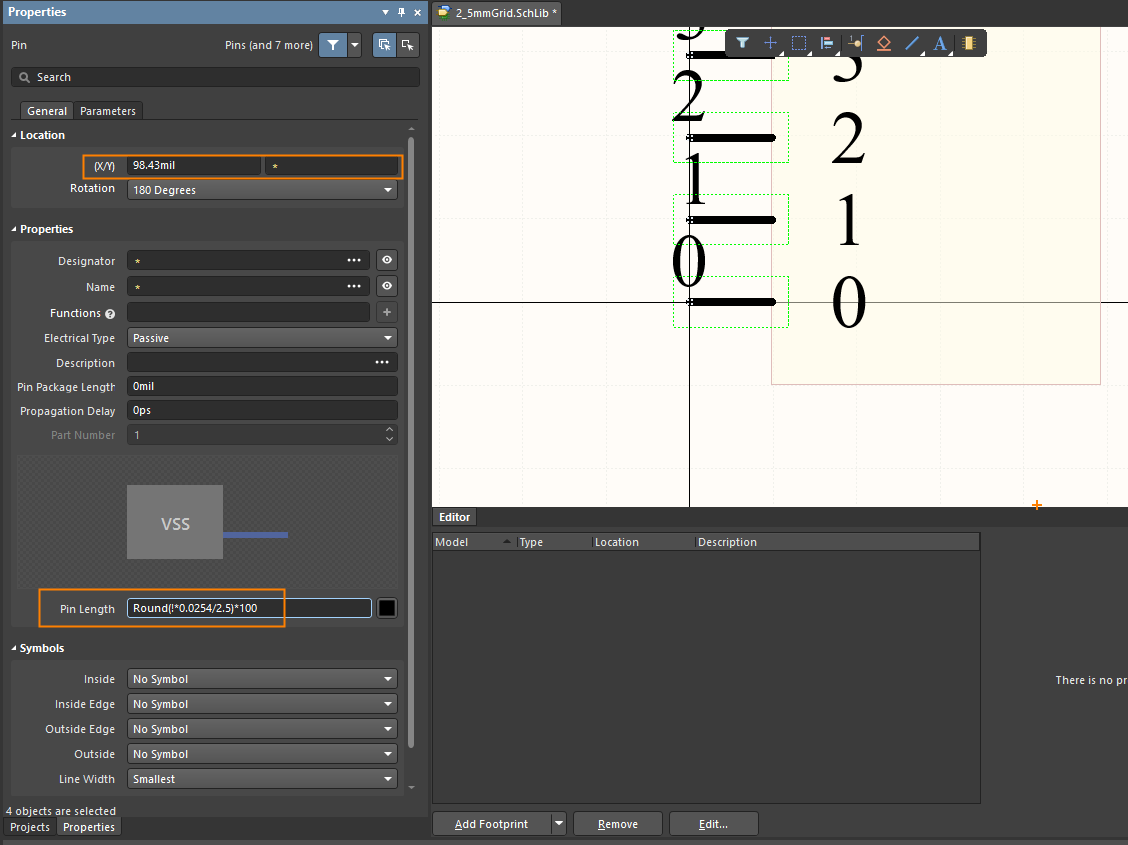Choose the Place Line tool

pos(912,43)
